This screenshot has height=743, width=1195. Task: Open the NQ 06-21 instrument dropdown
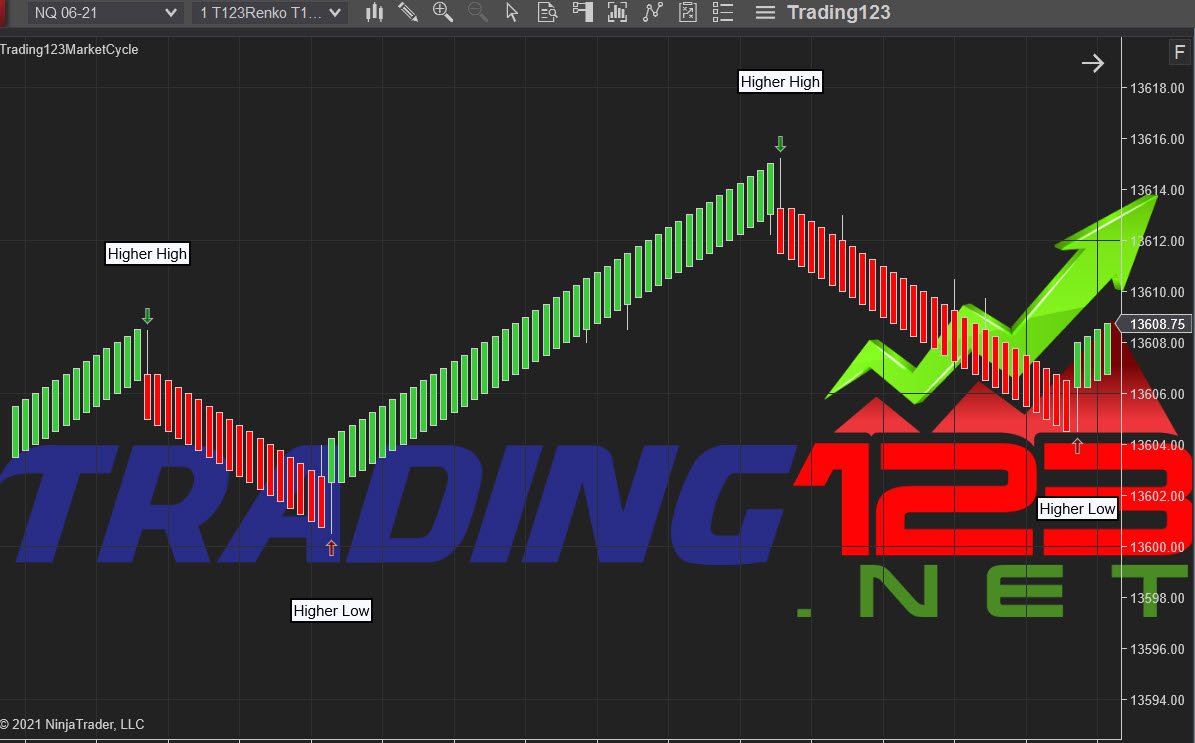pos(105,13)
